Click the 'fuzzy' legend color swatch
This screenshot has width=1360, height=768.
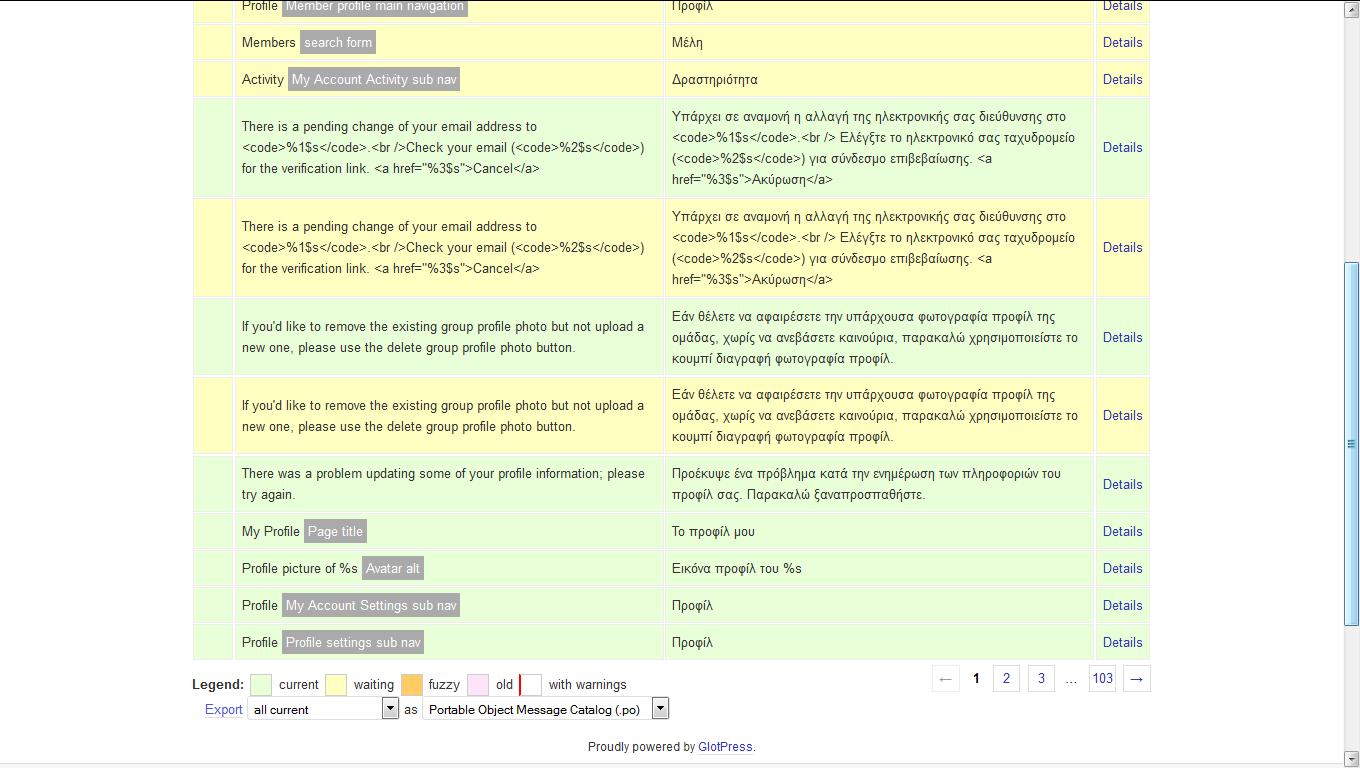411,684
